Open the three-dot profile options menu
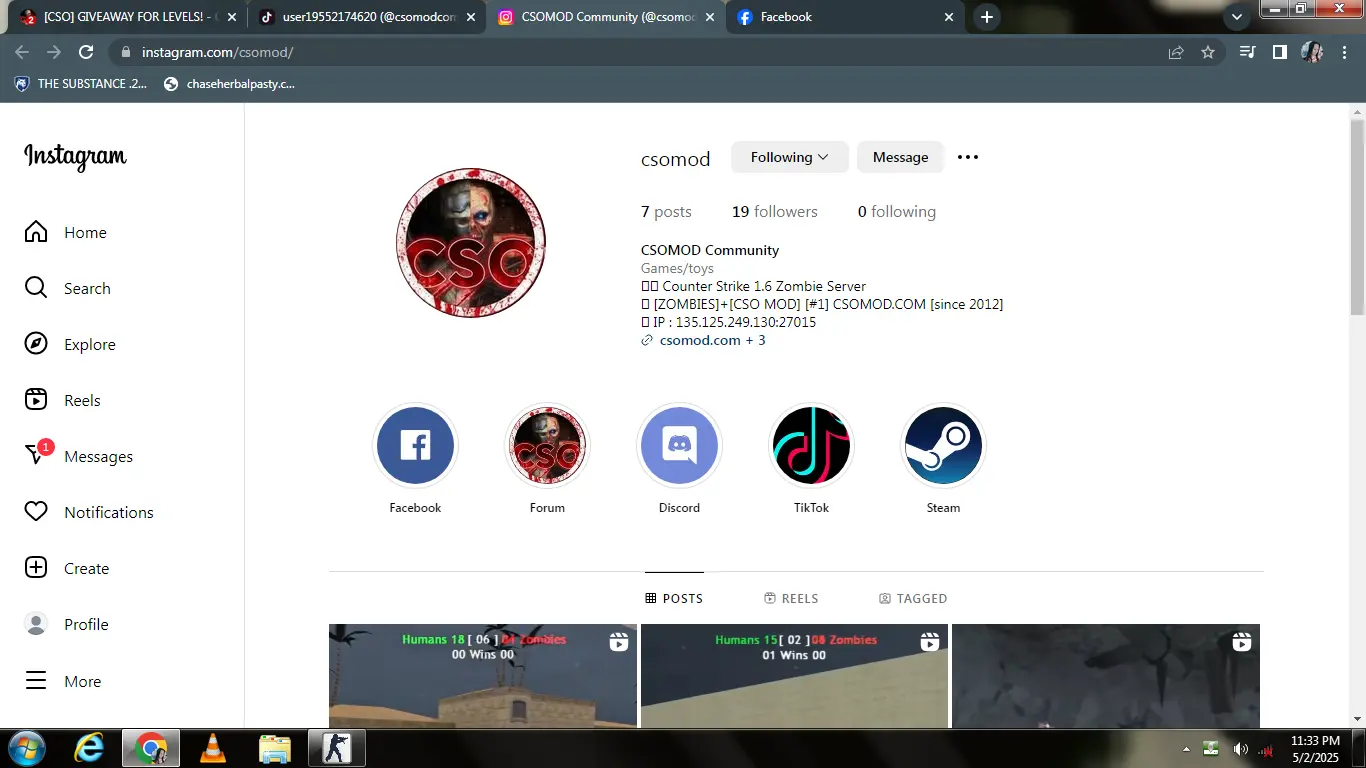 (968, 157)
